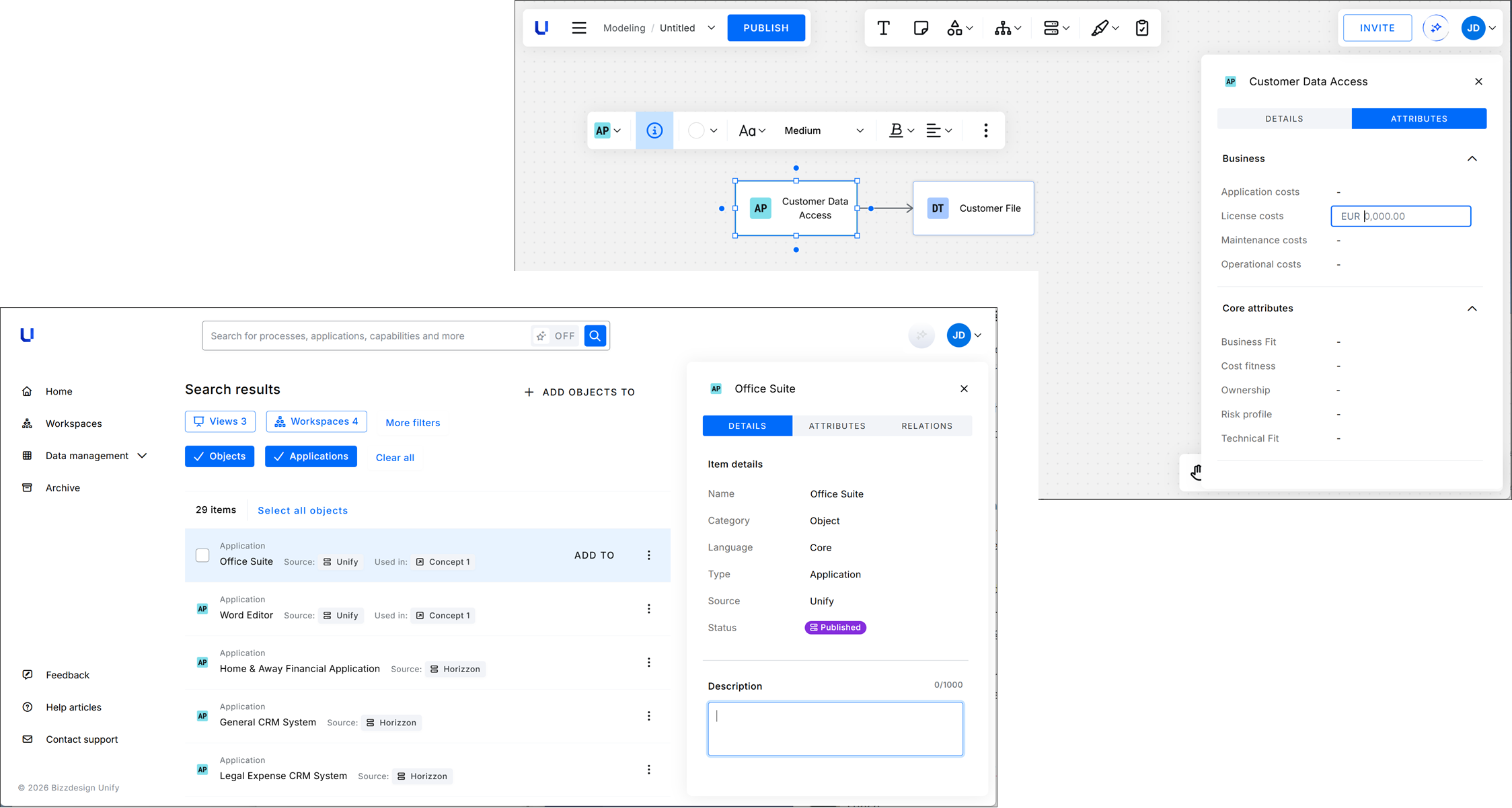Select the Text tool in modeling toolbar
The height and width of the screenshot is (808, 1512).
click(883, 28)
